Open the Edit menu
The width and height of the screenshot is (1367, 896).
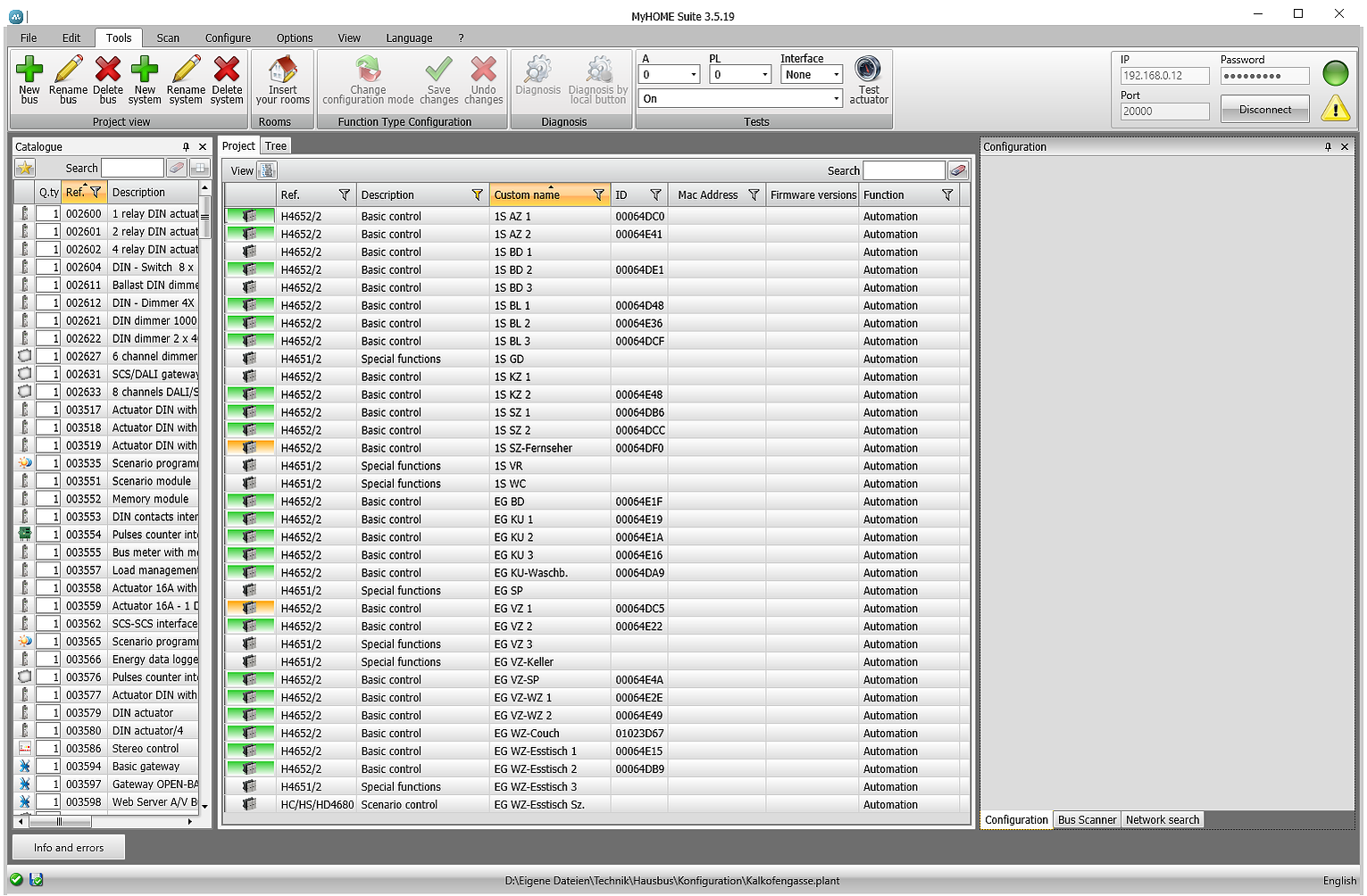[x=71, y=38]
